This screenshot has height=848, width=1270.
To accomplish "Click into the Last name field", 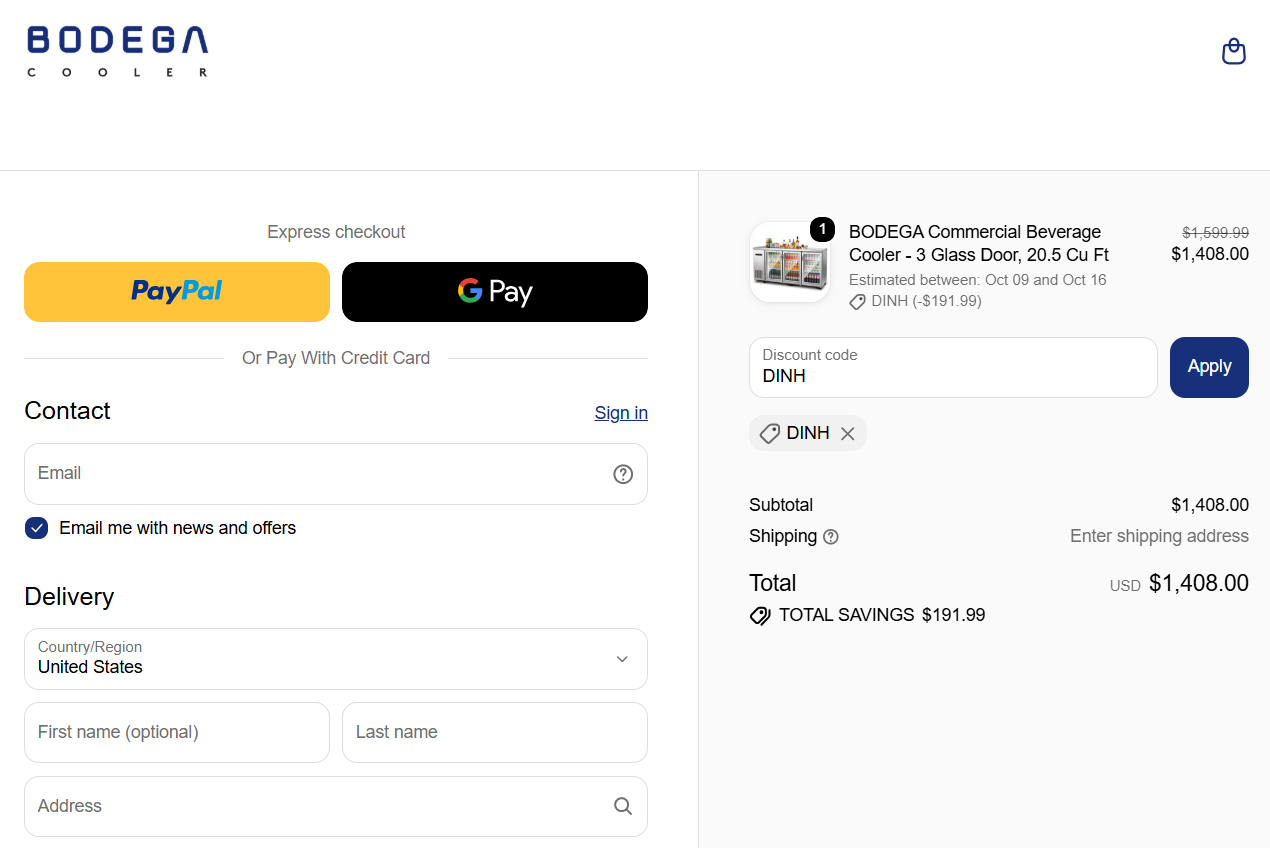I will (495, 732).
